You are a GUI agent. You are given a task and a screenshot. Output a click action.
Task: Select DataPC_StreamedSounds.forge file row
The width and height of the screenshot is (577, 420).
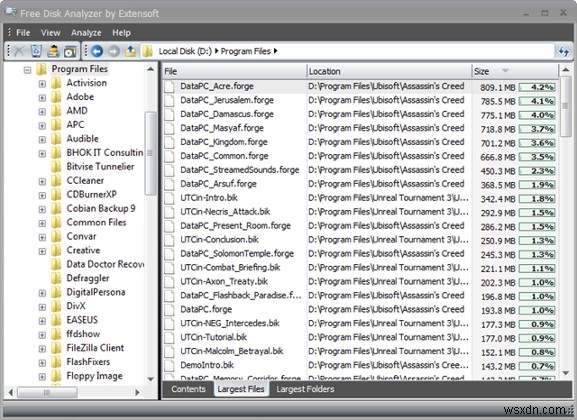click(361, 170)
